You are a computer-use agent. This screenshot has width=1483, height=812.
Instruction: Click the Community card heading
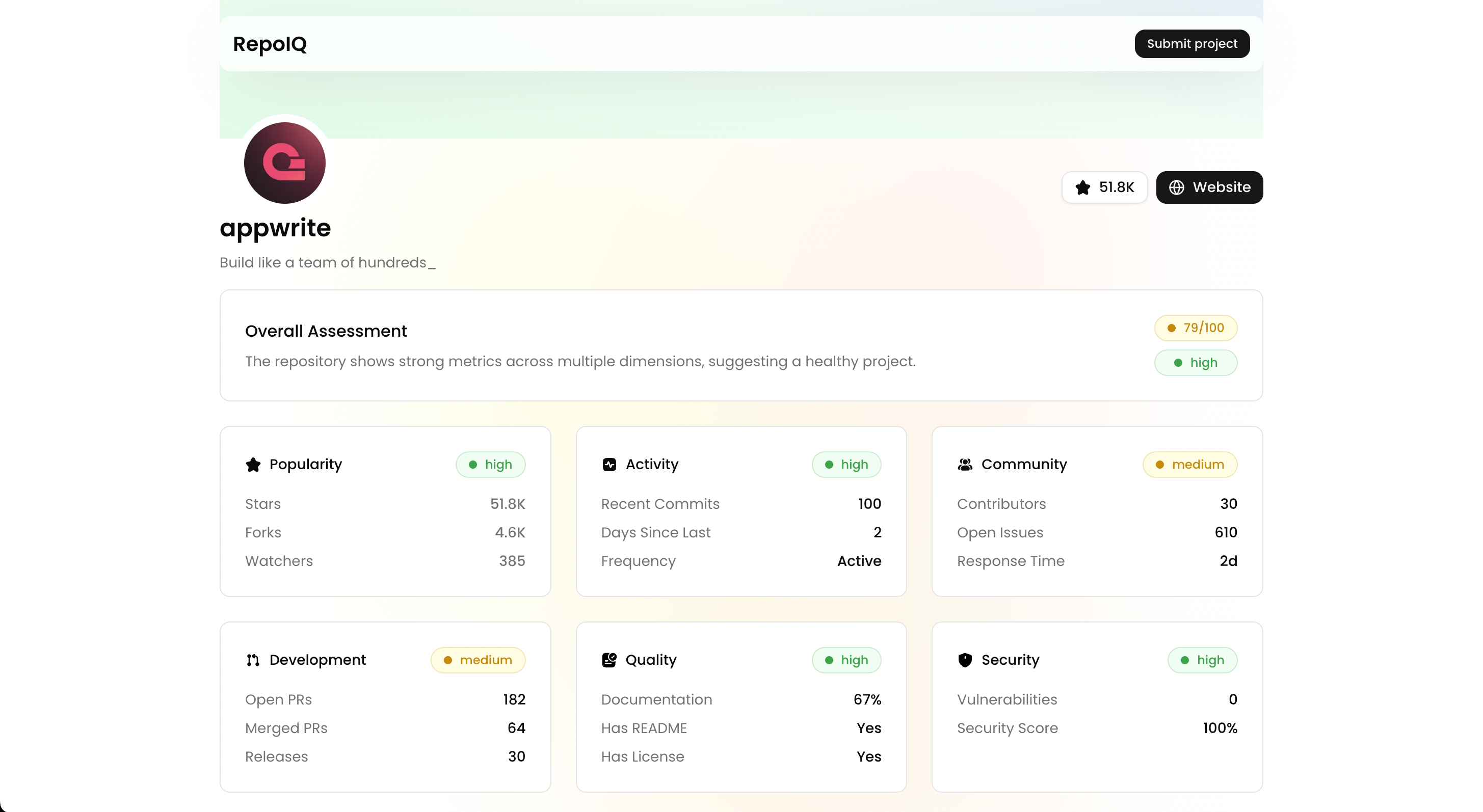tap(1024, 465)
